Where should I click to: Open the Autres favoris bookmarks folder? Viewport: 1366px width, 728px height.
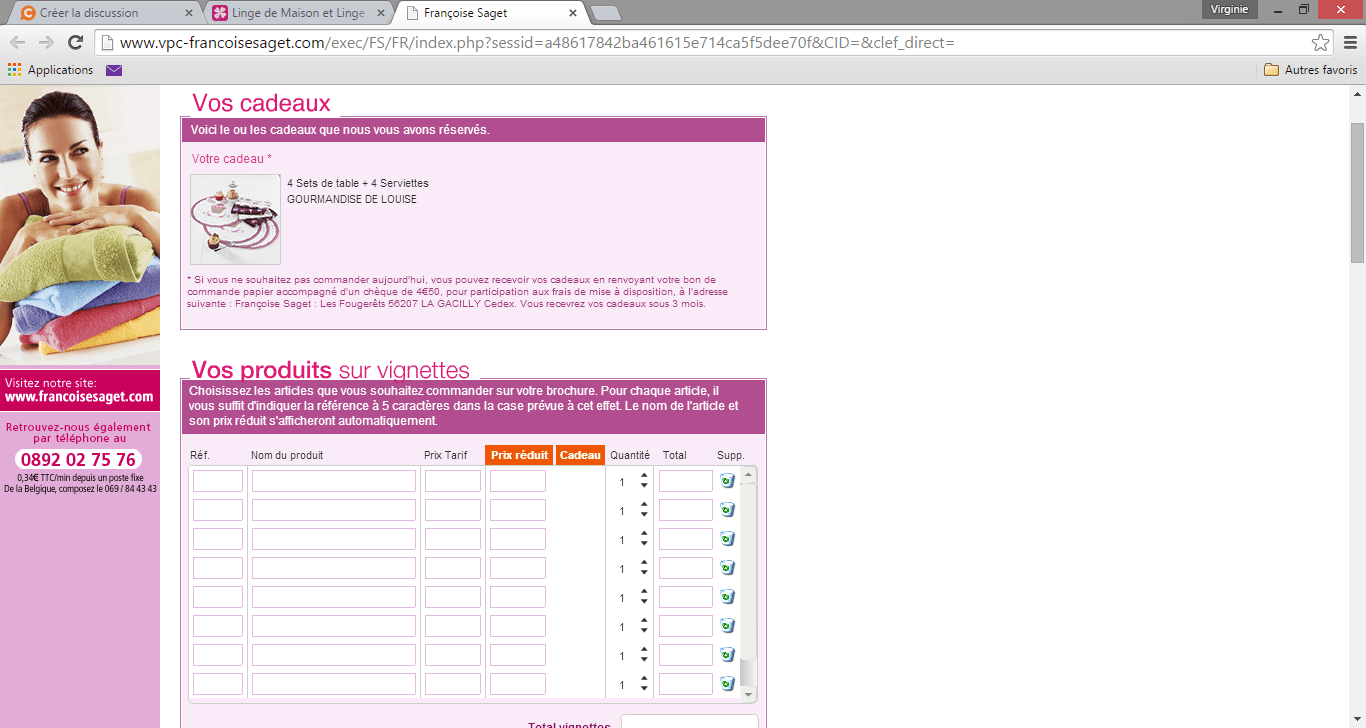pyautogui.click(x=1310, y=70)
